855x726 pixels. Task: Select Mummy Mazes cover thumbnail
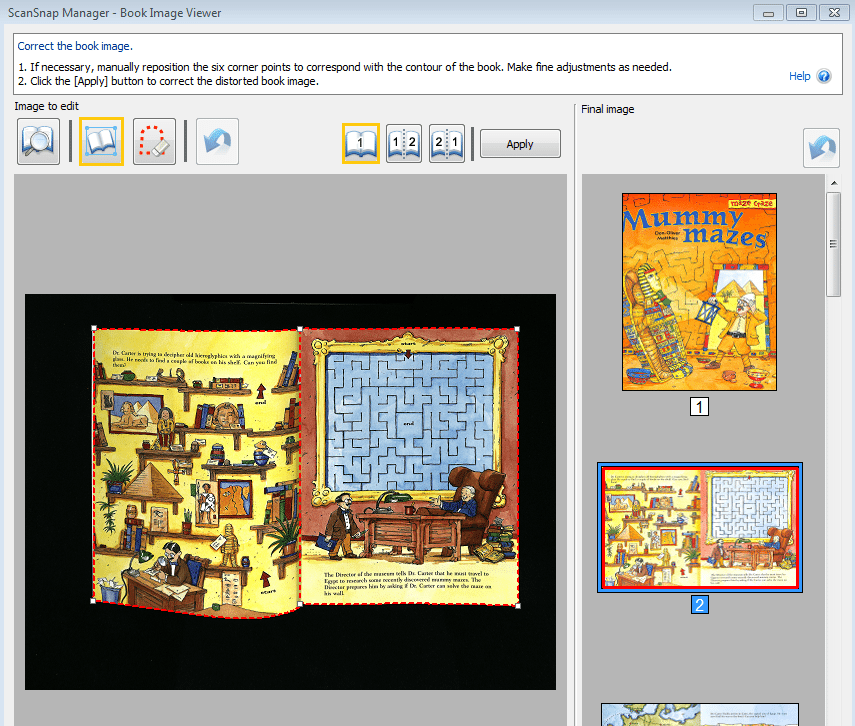click(x=700, y=292)
